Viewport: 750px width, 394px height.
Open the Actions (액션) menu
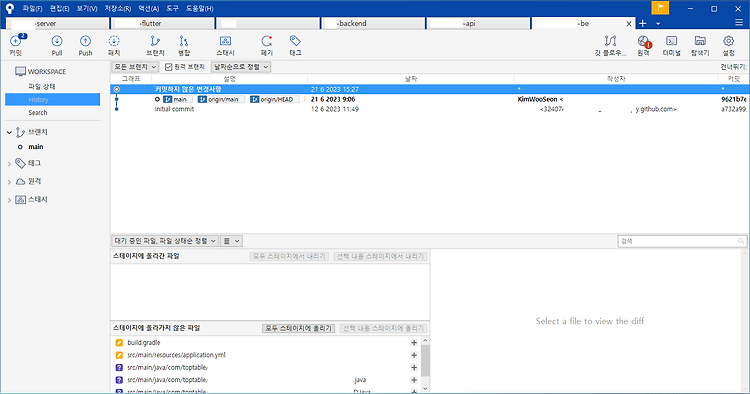tap(148, 9)
